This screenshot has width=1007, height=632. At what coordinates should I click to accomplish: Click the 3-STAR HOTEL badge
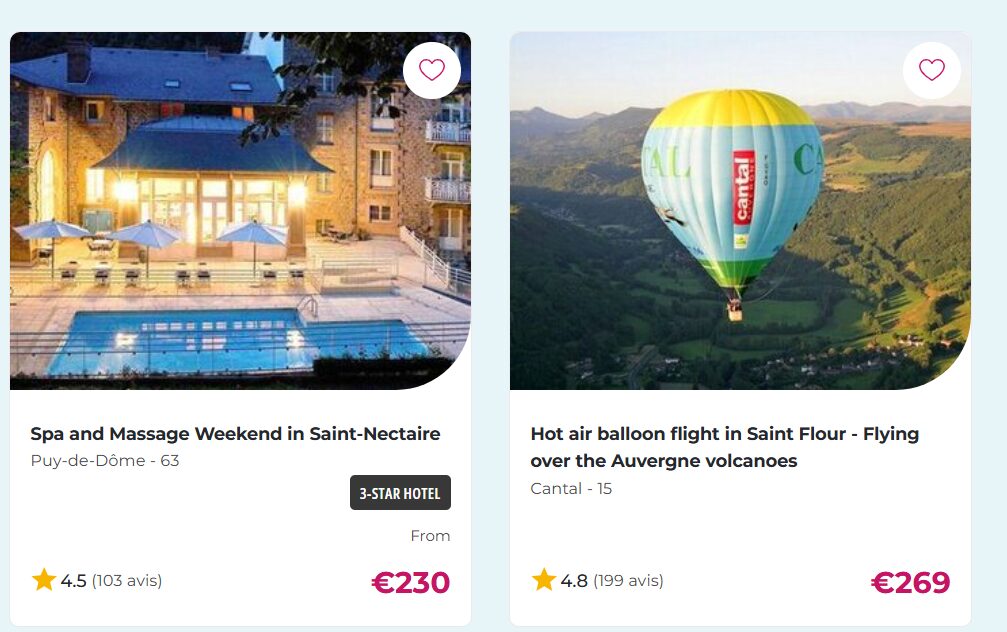pyautogui.click(x=400, y=493)
